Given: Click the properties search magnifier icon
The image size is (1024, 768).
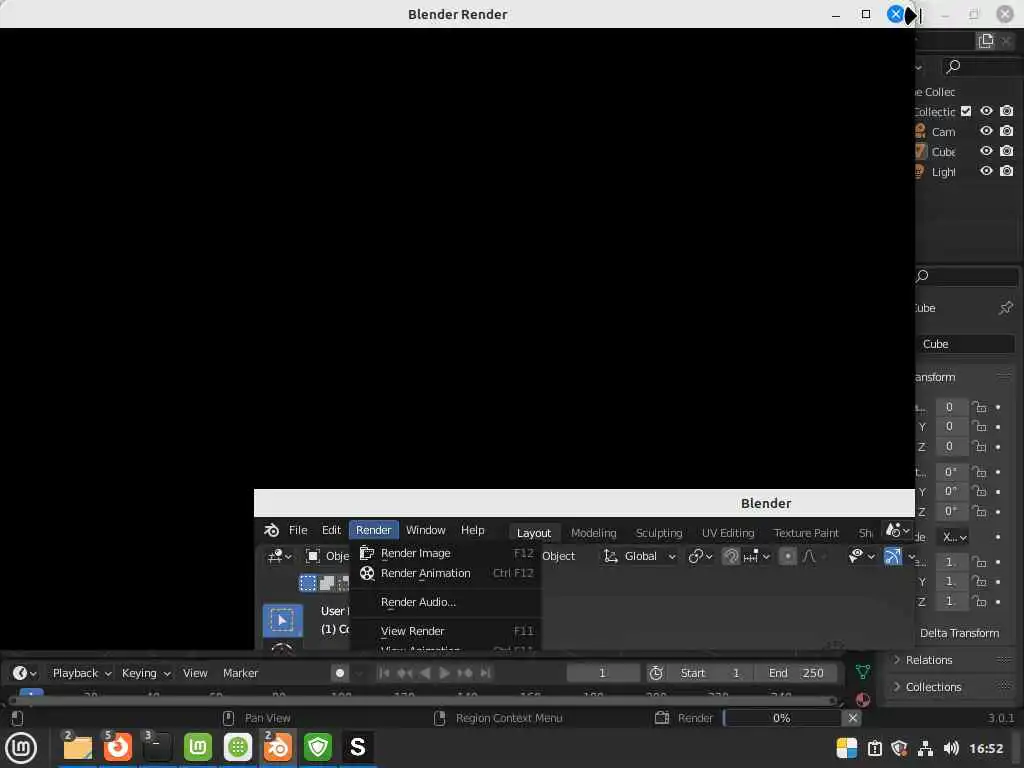Looking at the screenshot, I should tap(922, 276).
